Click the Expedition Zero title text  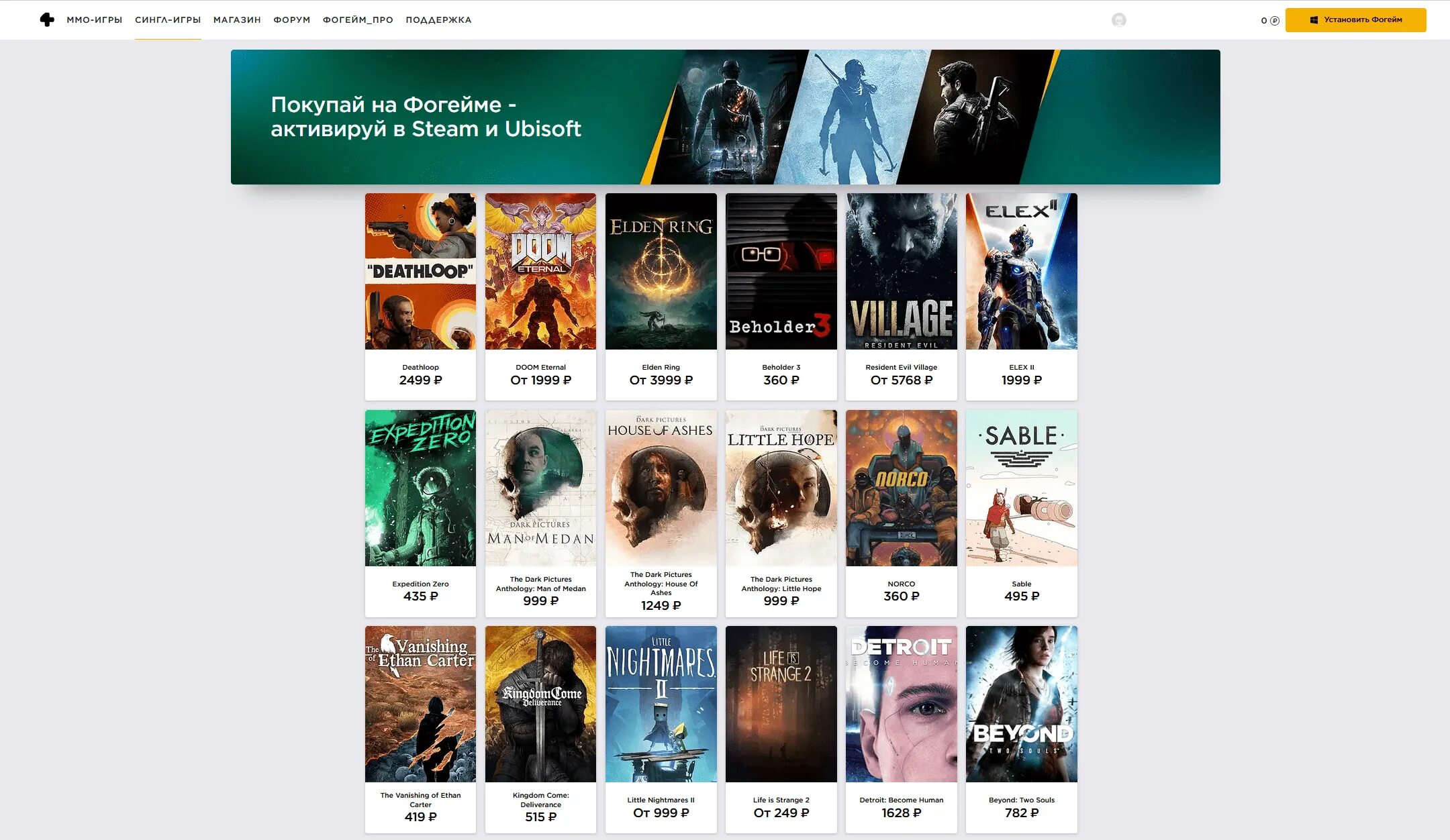tap(420, 584)
